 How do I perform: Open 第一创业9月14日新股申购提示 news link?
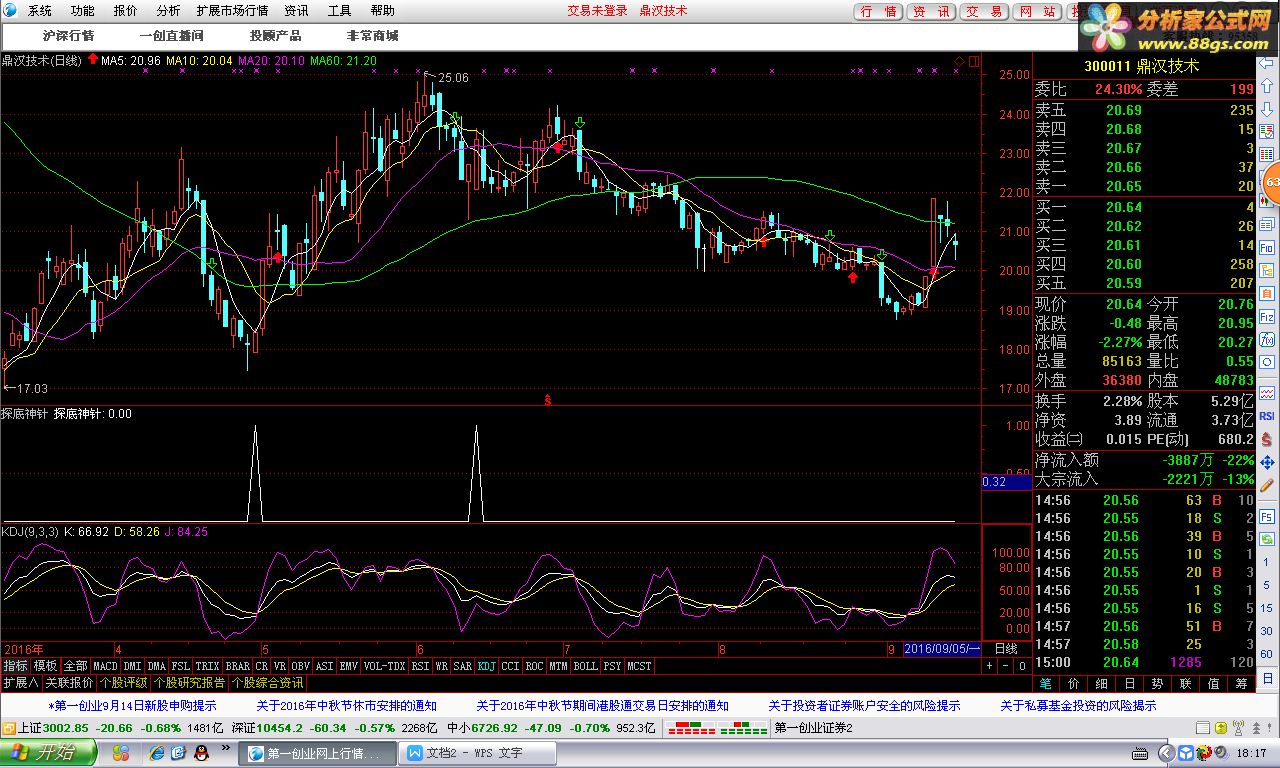tap(132, 706)
